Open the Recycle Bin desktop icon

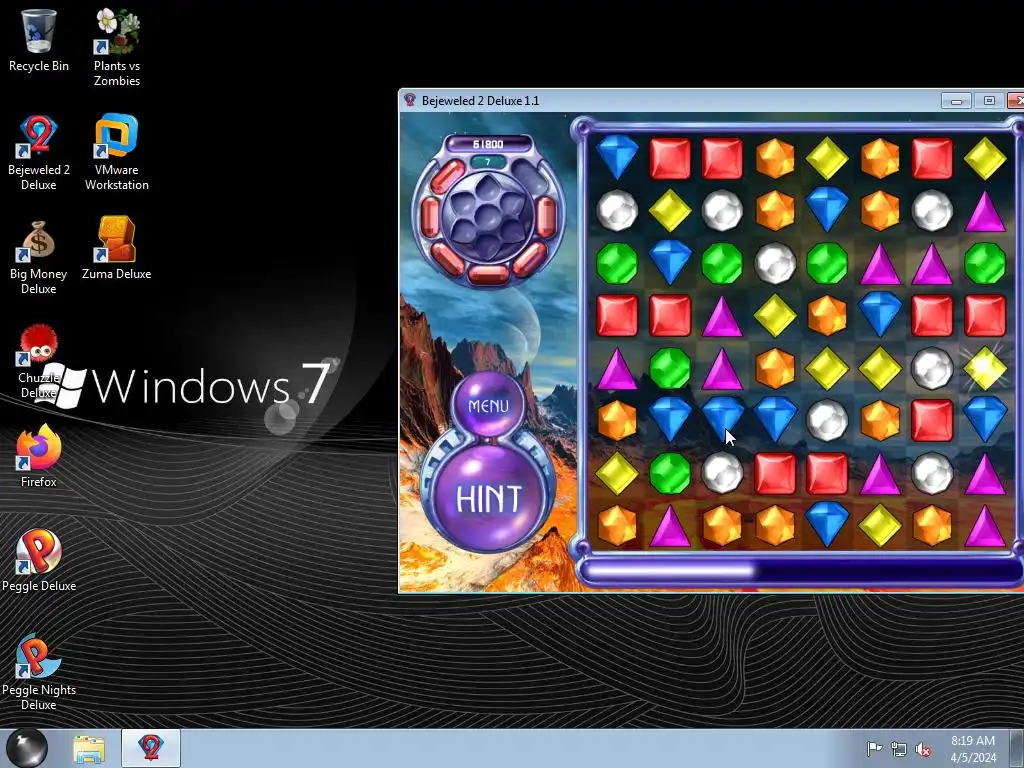click(39, 40)
